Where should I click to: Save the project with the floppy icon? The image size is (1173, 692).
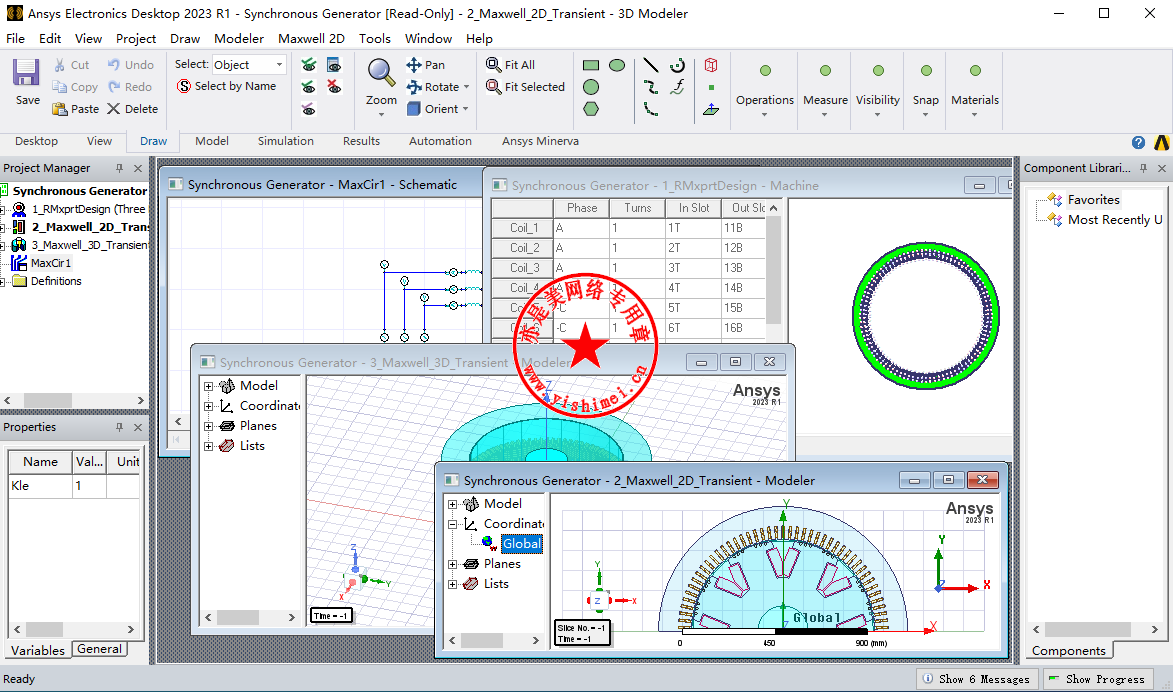tap(26, 73)
